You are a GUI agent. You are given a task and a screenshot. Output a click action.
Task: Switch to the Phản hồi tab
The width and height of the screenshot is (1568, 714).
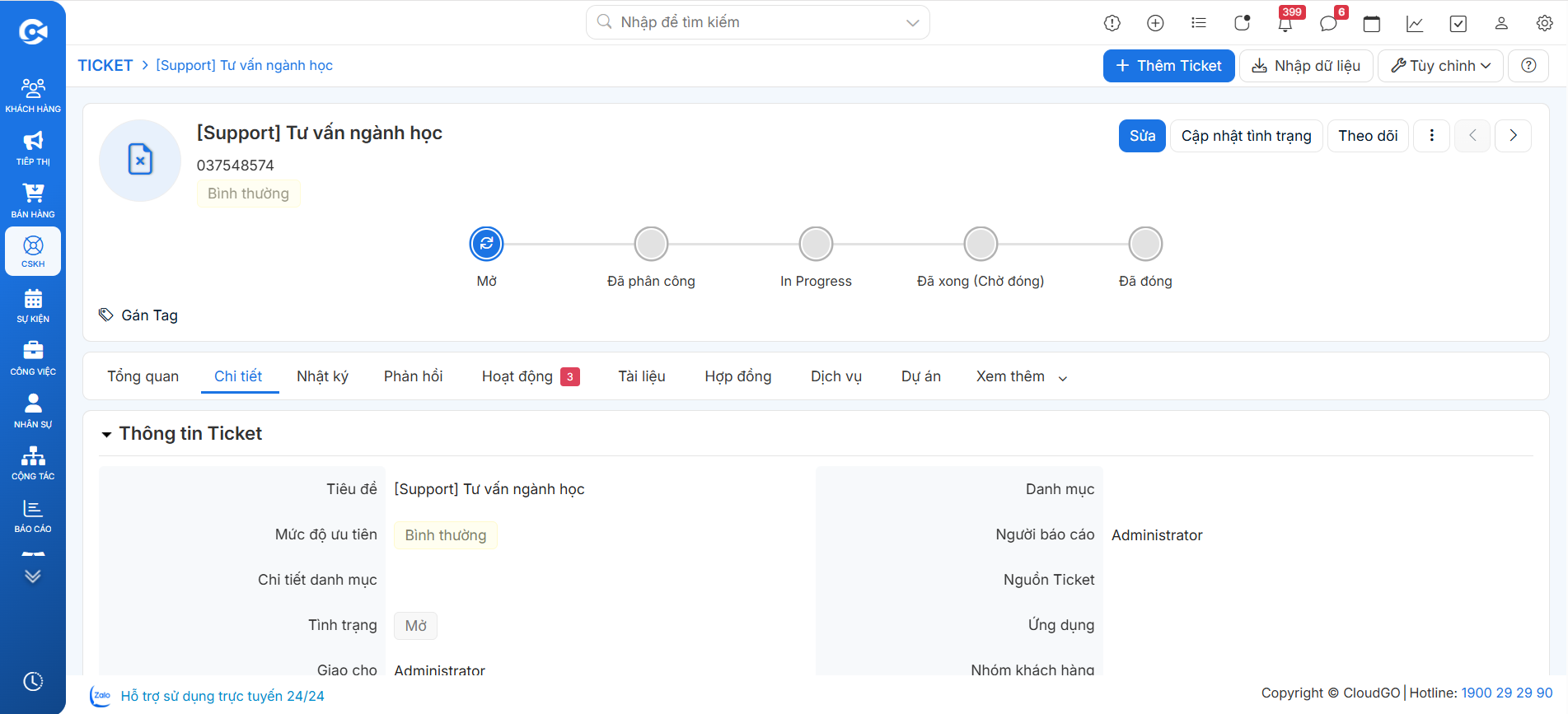tap(413, 376)
